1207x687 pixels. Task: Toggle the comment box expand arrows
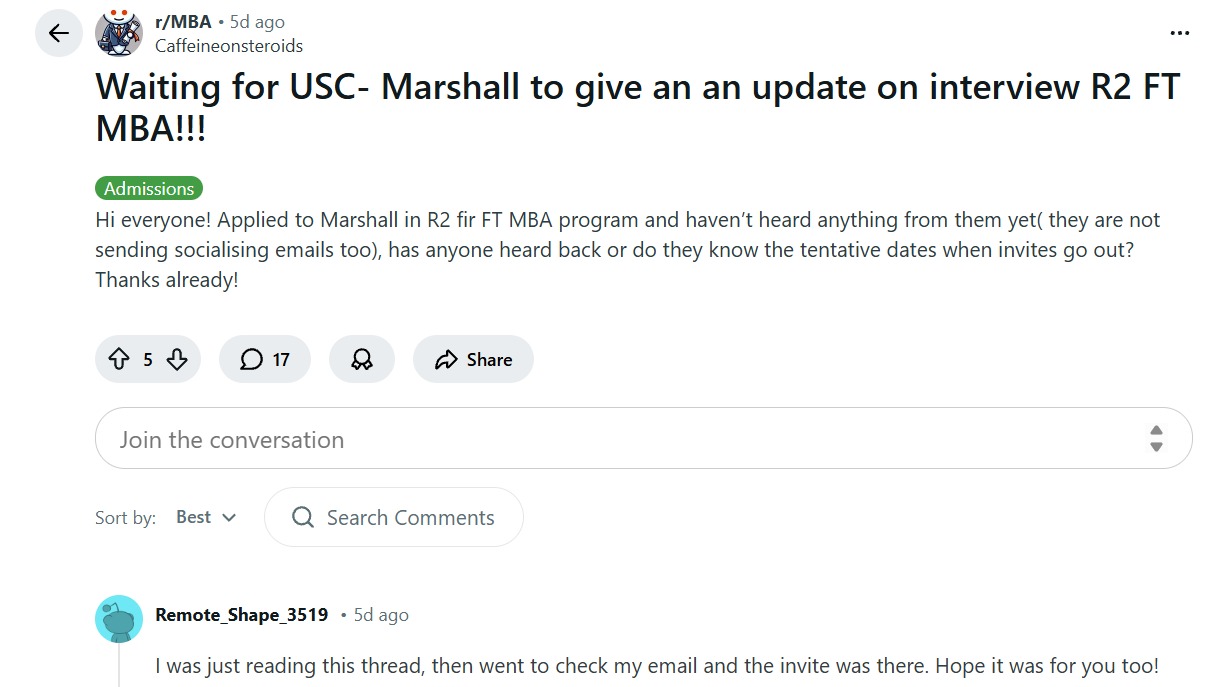(1156, 438)
